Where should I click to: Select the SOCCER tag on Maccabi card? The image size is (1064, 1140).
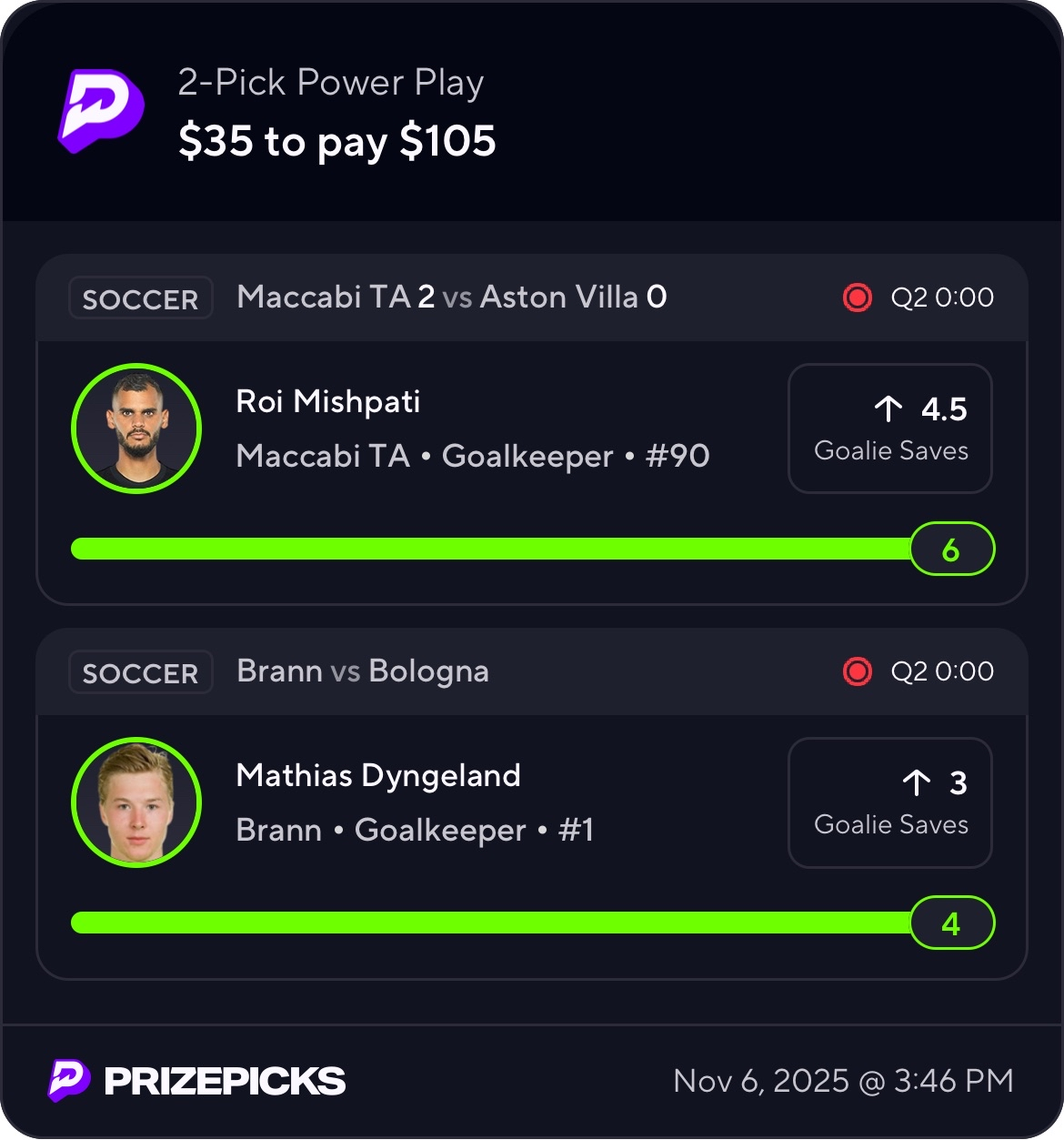140,298
